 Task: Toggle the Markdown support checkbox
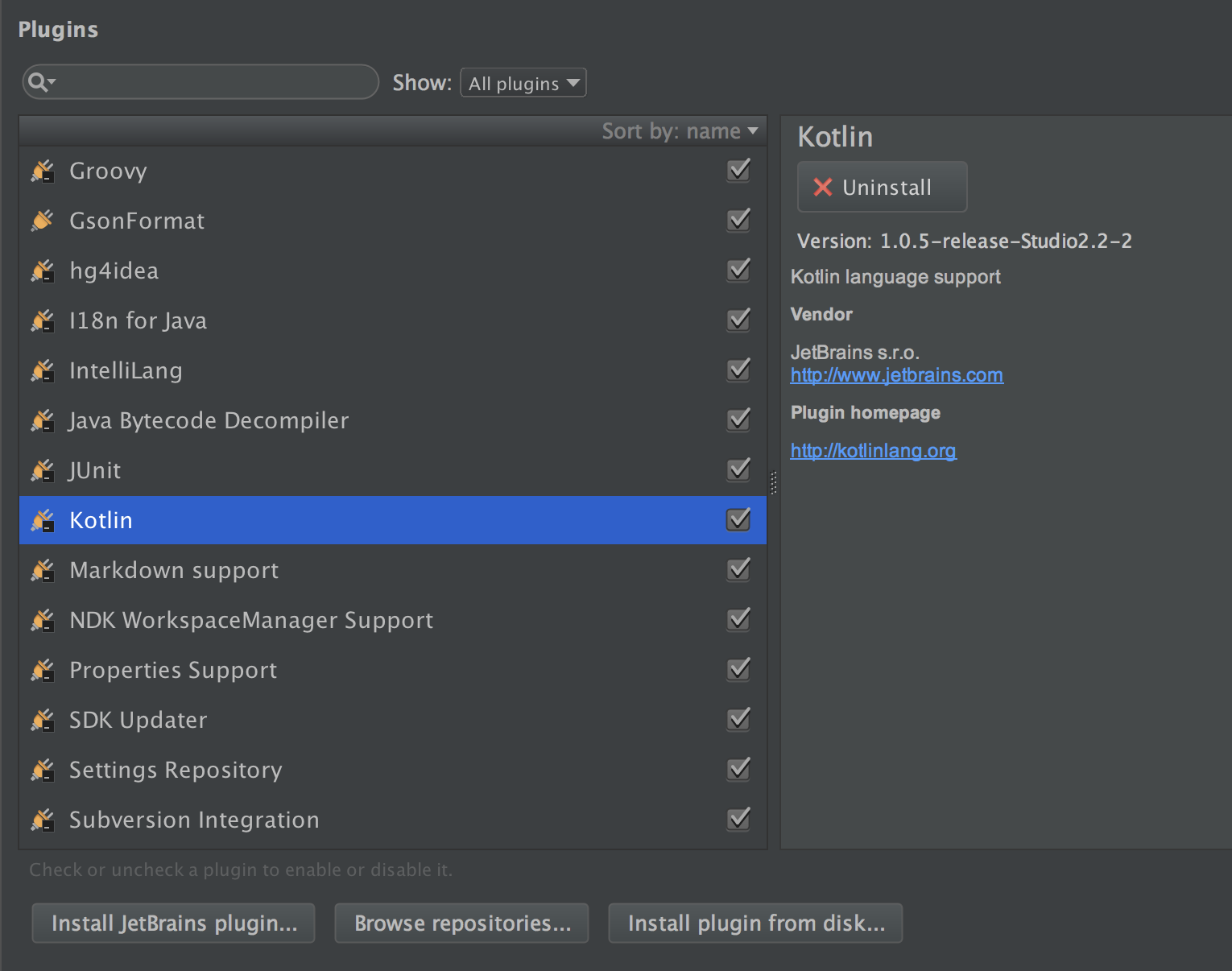coord(738,569)
